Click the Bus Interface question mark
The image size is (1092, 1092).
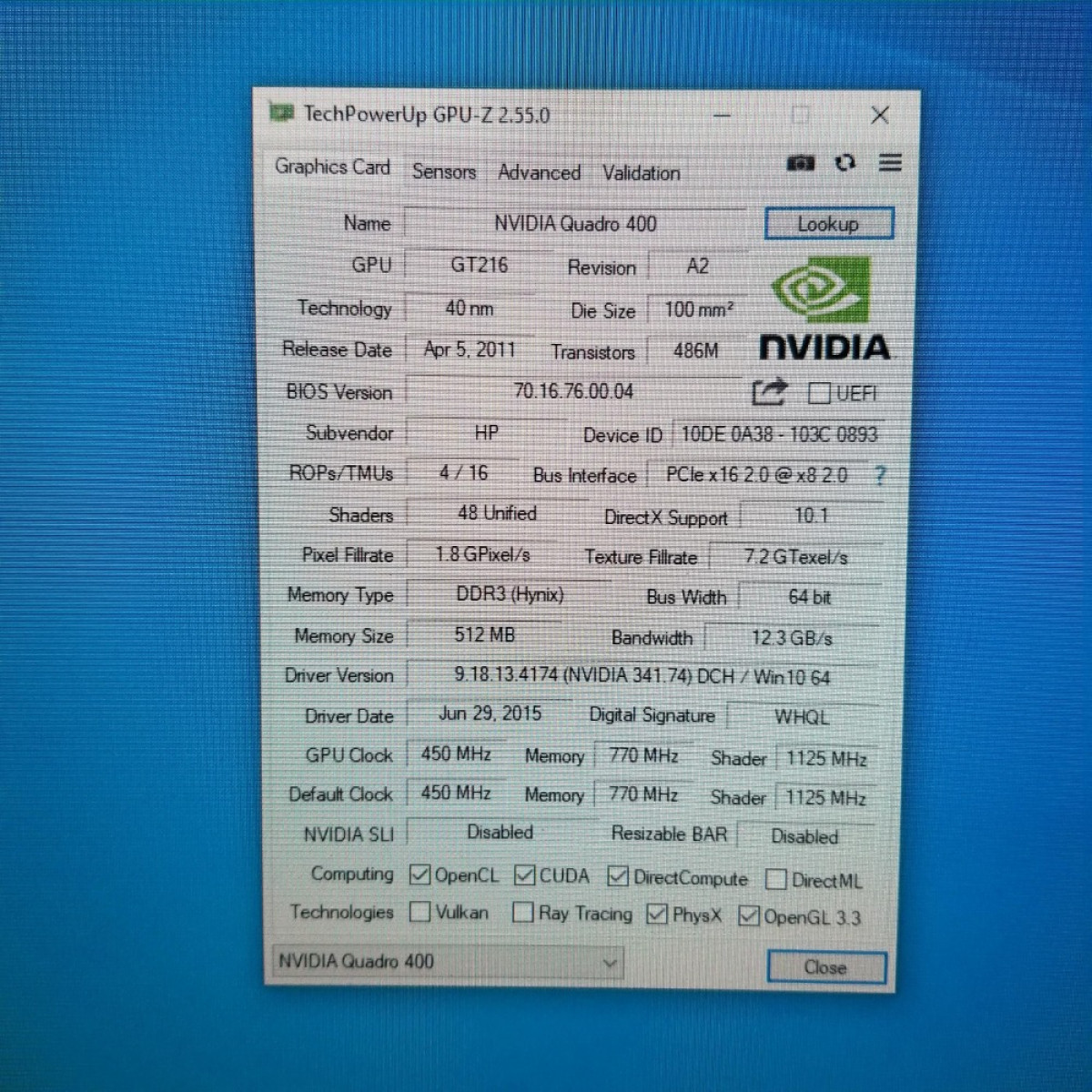880,475
